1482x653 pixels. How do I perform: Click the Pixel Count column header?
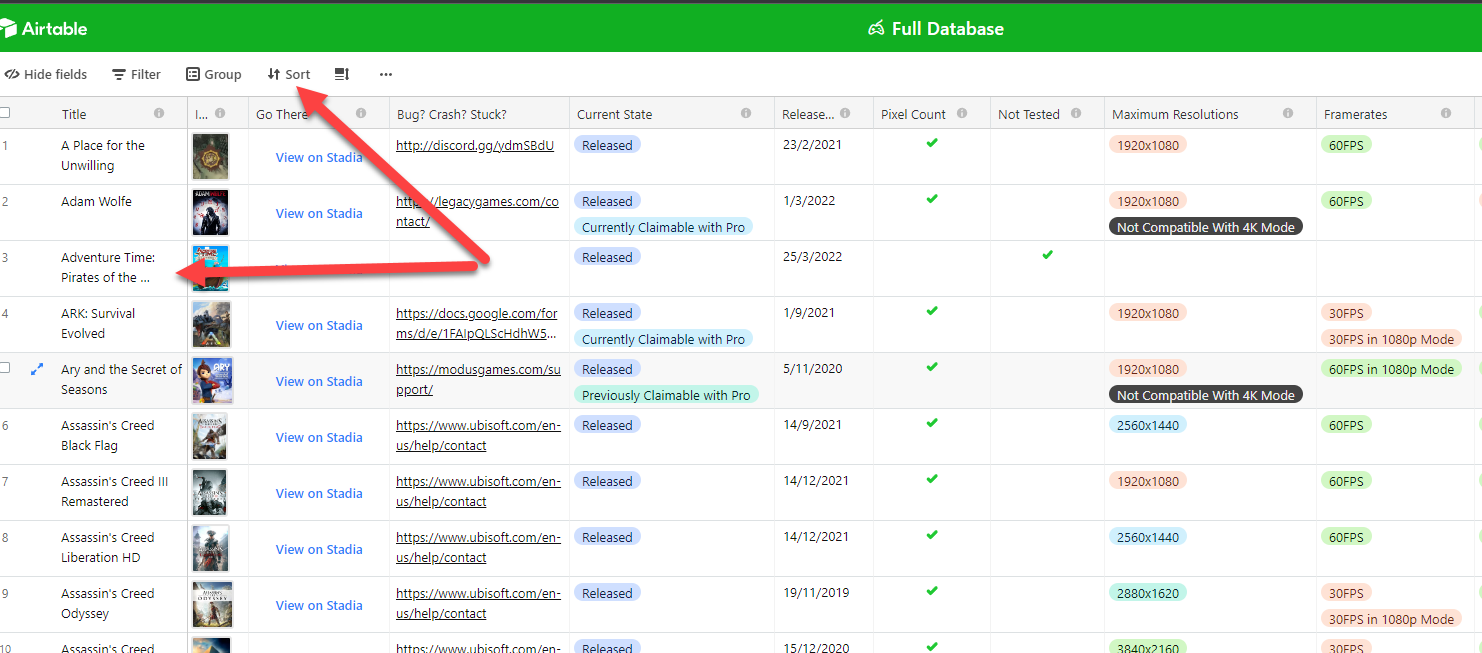pyautogui.click(x=931, y=114)
